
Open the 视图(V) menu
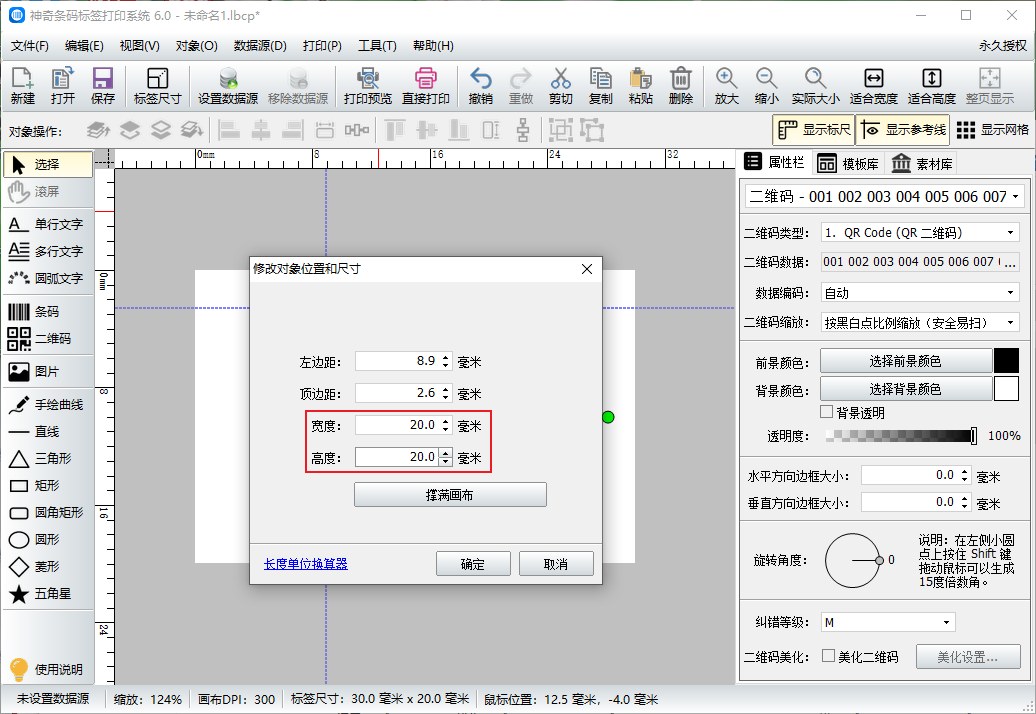[x=139, y=46]
